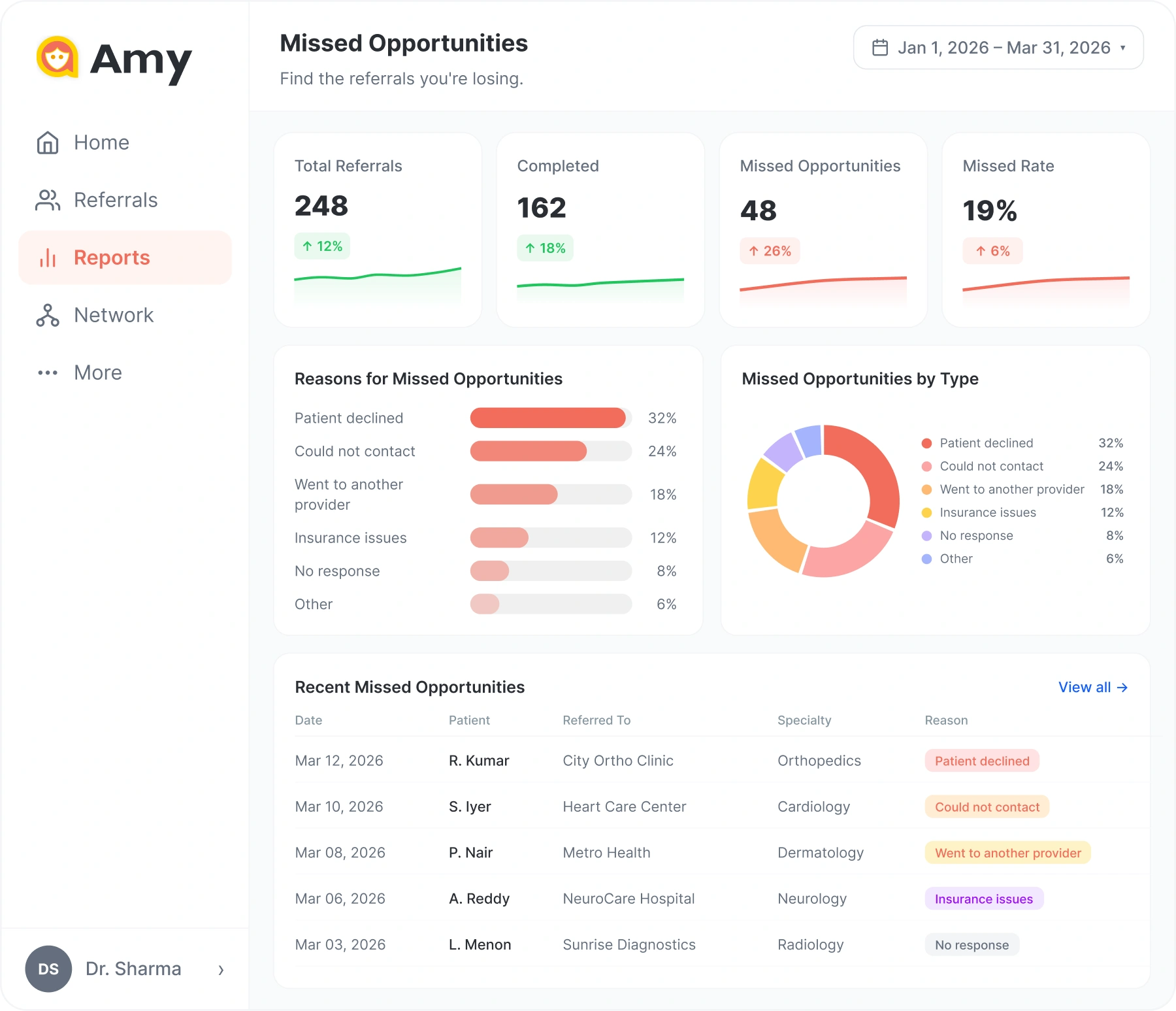Screen dimensions: 1176x1011
Task: Click Patient declined red legend dot
Action: point(926,443)
